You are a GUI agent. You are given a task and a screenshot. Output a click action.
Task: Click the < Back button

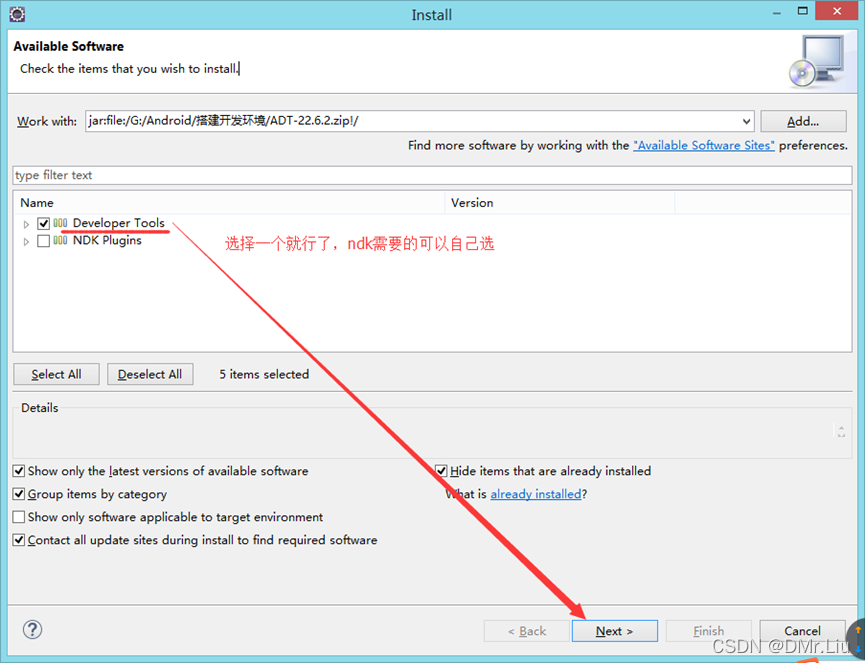(526, 631)
